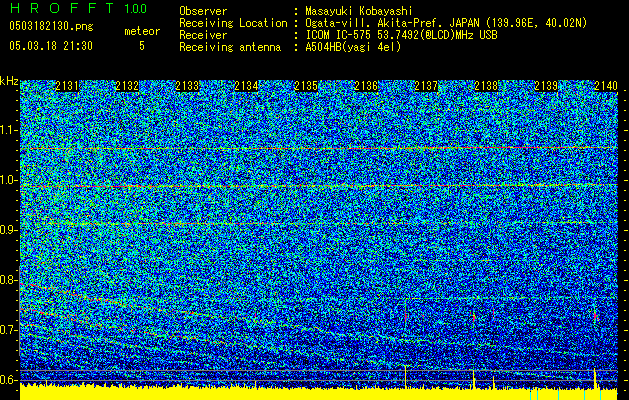Click the 'meteor' count label
Screen dimensions: 629x400
pos(142,31)
